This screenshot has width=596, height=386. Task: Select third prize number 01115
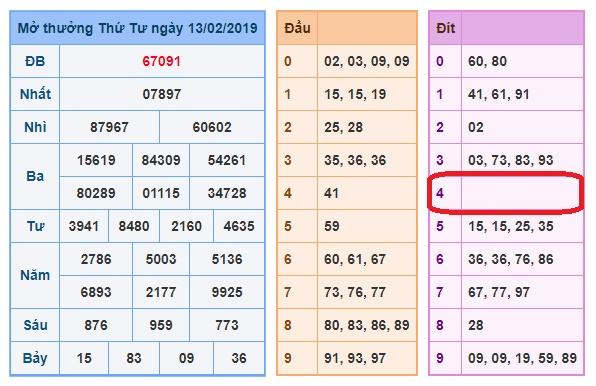tap(161, 193)
